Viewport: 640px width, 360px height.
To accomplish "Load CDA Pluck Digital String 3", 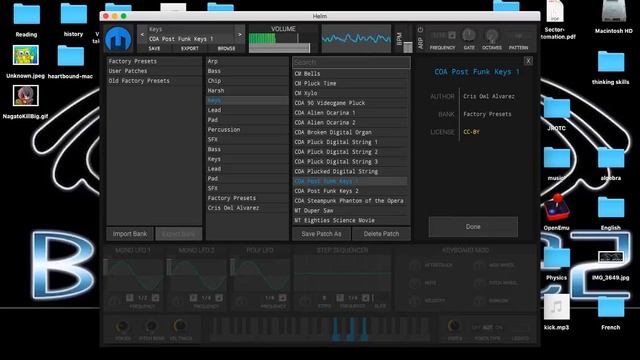I will (x=351, y=162).
